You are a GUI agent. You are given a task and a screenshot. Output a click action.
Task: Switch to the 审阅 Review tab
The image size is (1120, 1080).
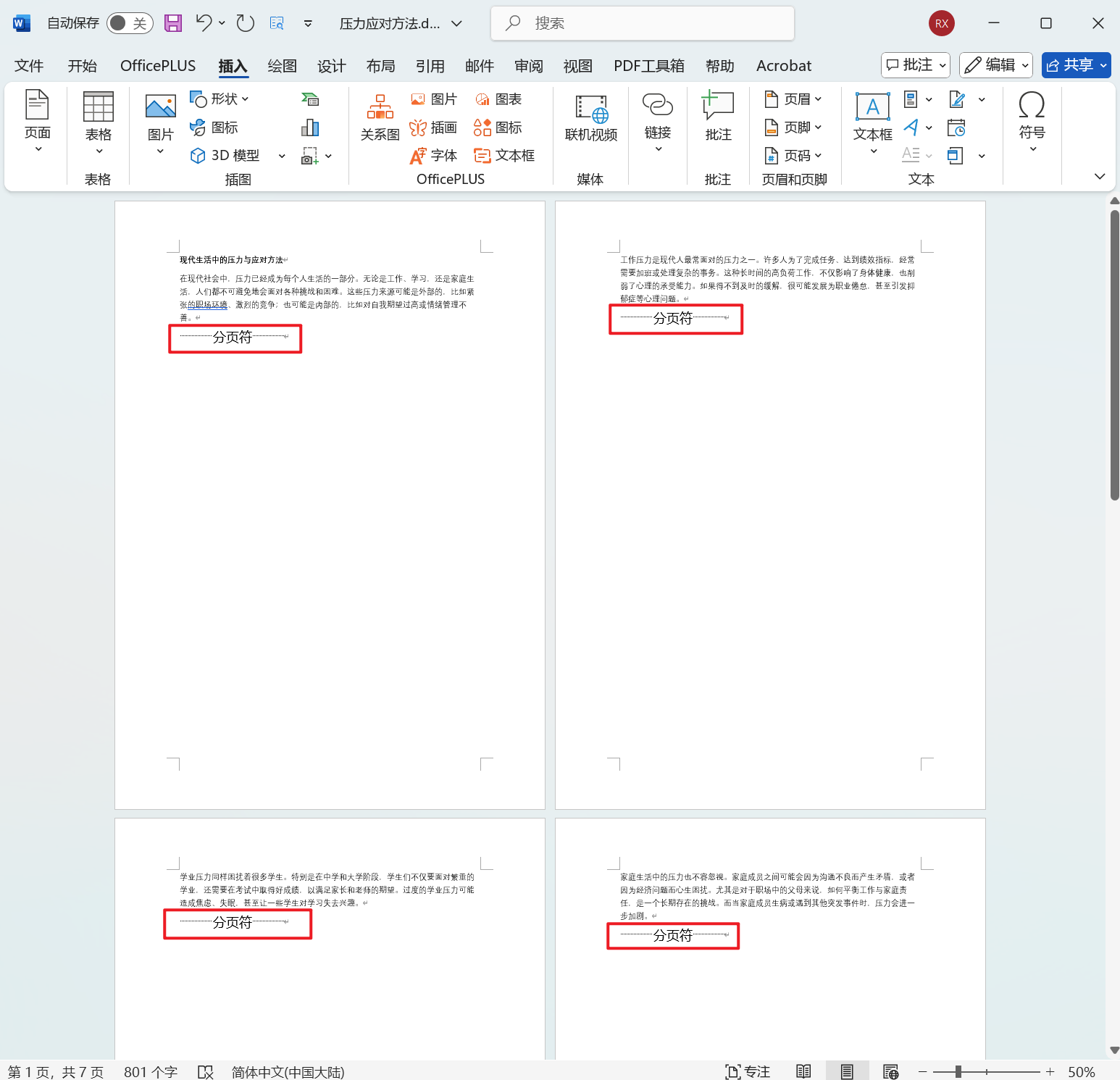click(529, 66)
